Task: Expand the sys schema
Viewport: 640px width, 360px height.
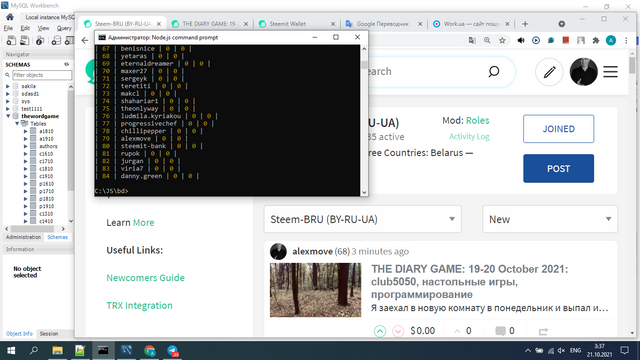Action: (x=8, y=101)
